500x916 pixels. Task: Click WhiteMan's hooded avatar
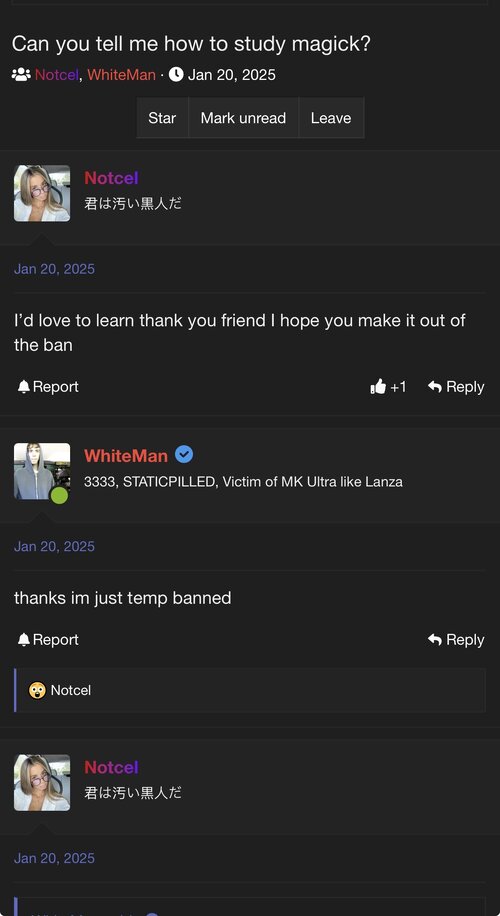coord(42,471)
